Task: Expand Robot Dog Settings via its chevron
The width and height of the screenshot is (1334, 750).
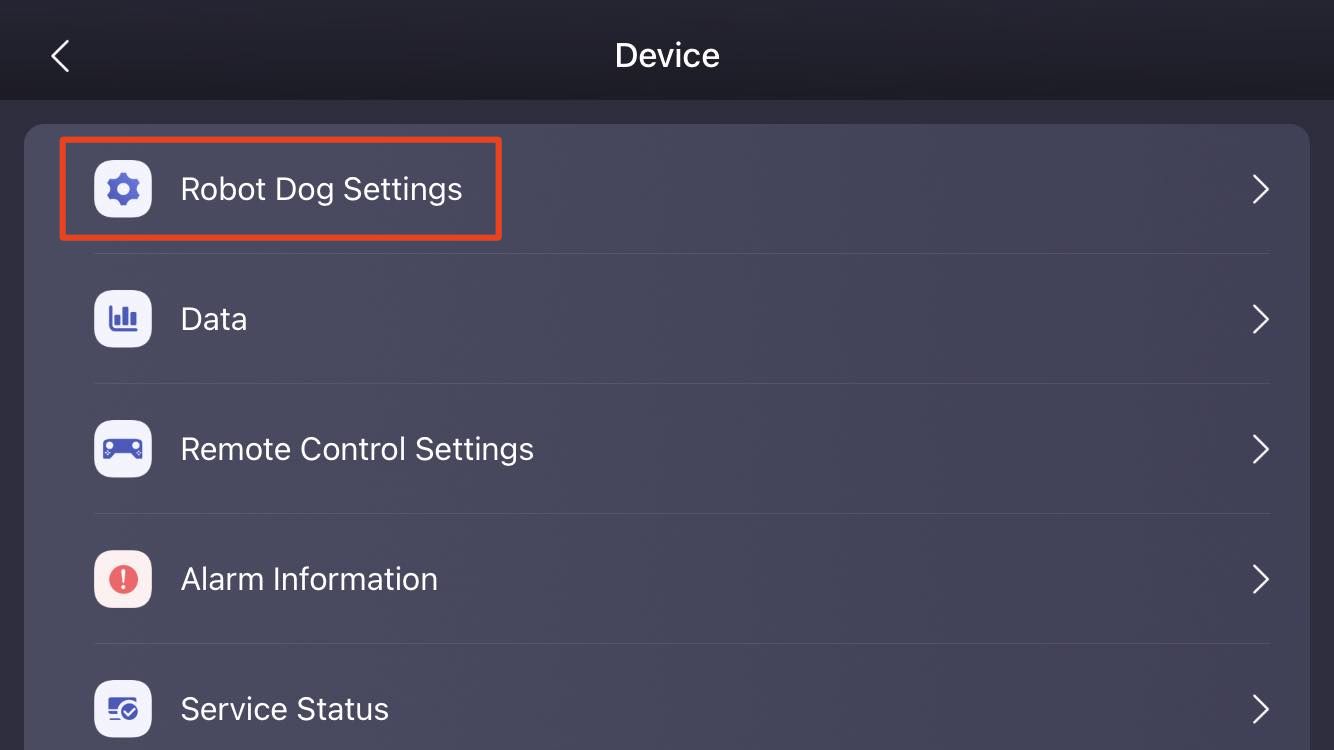Action: (x=1261, y=189)
